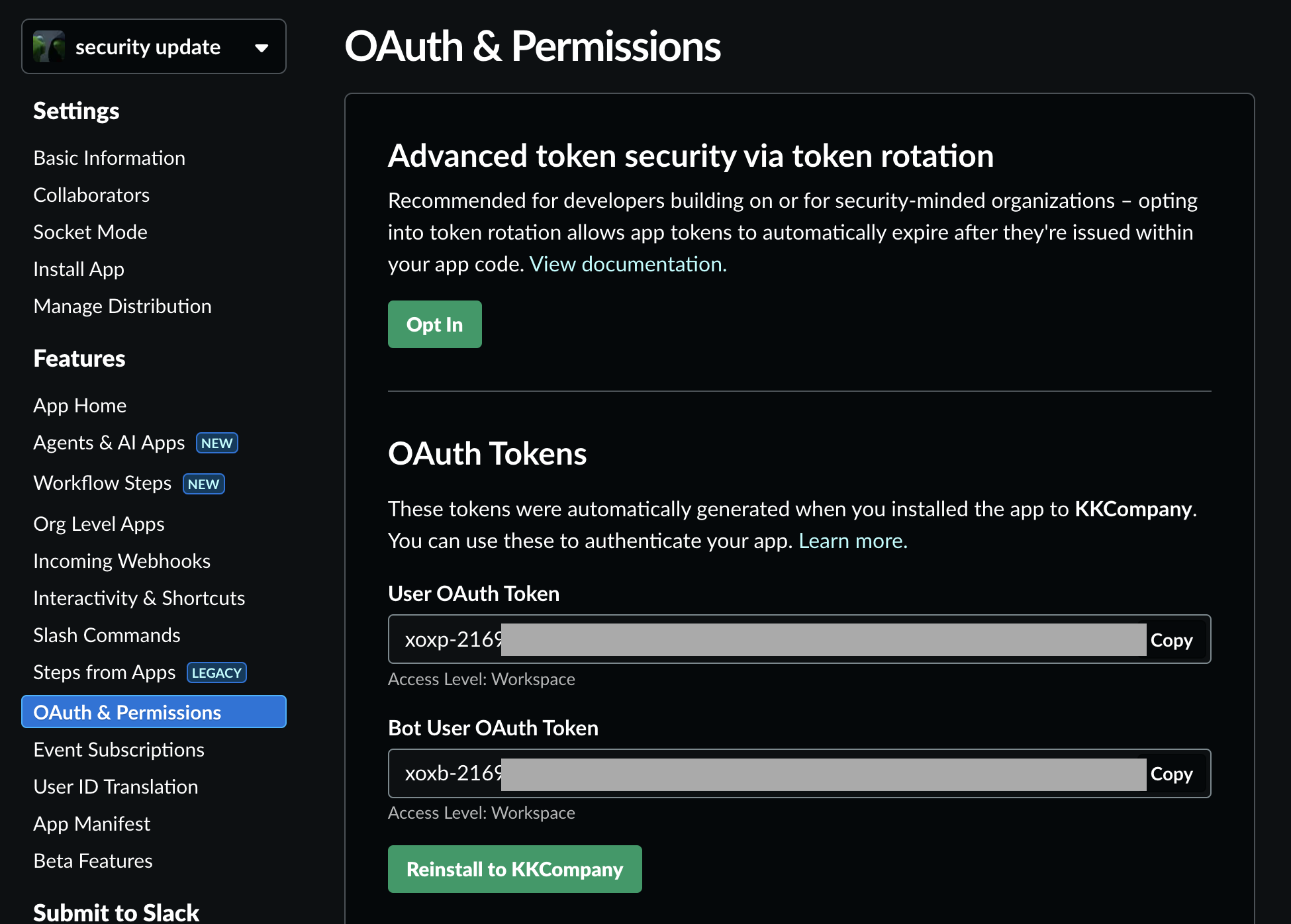Copy the User OAuth Token
The width and height of the screenshot is (1291, 924).
click(1171, 640)
